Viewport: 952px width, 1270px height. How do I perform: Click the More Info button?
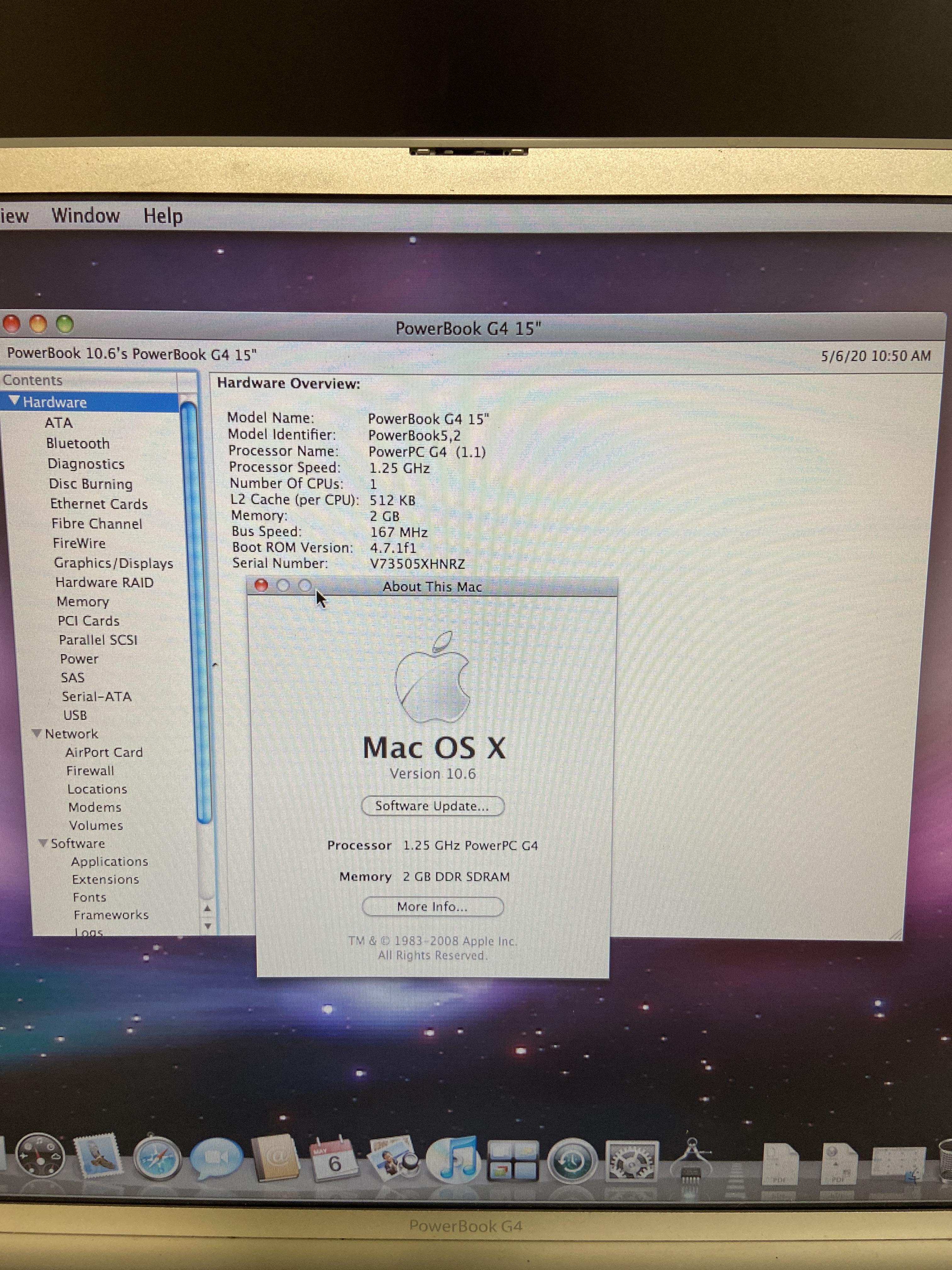click(432, 907)
